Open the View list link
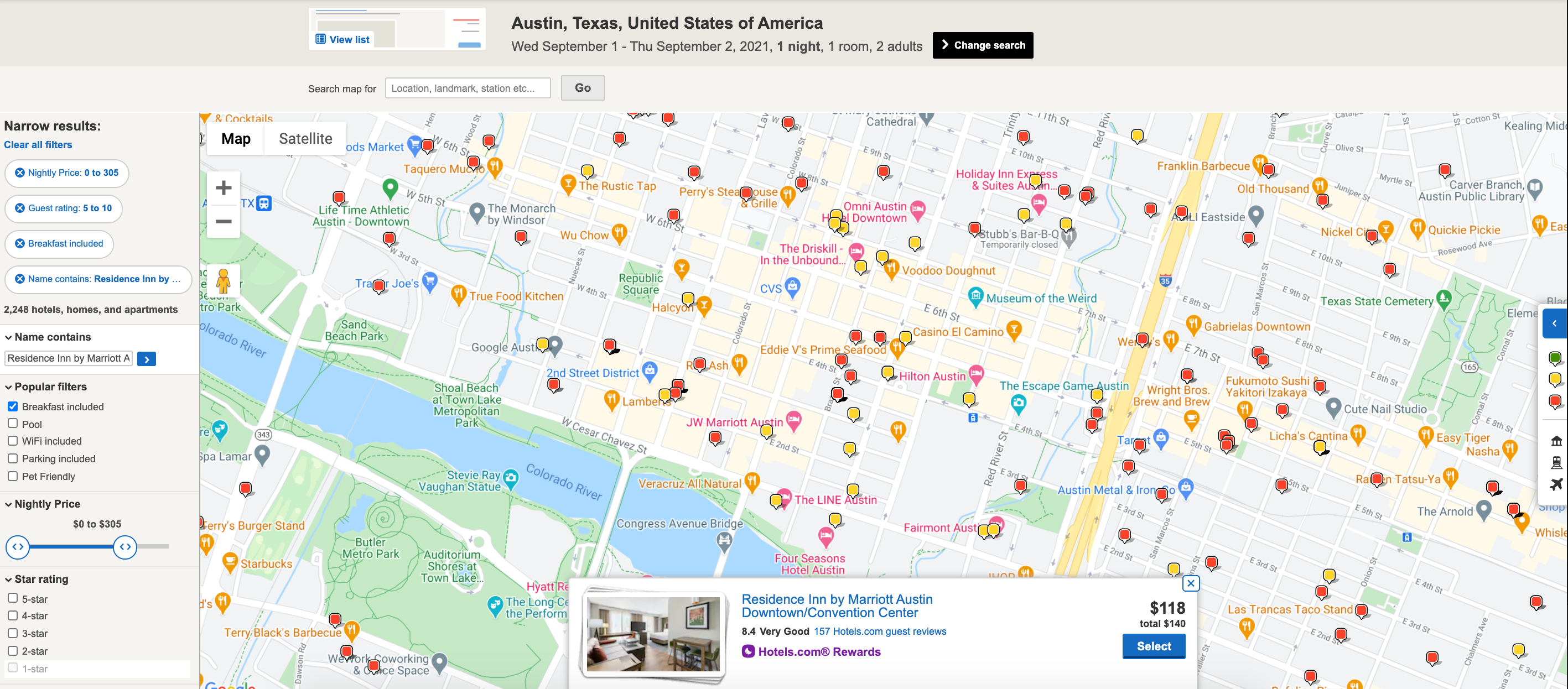This screenshot has width=1568, height=689. pyautogui.click(x=342, y=39)
